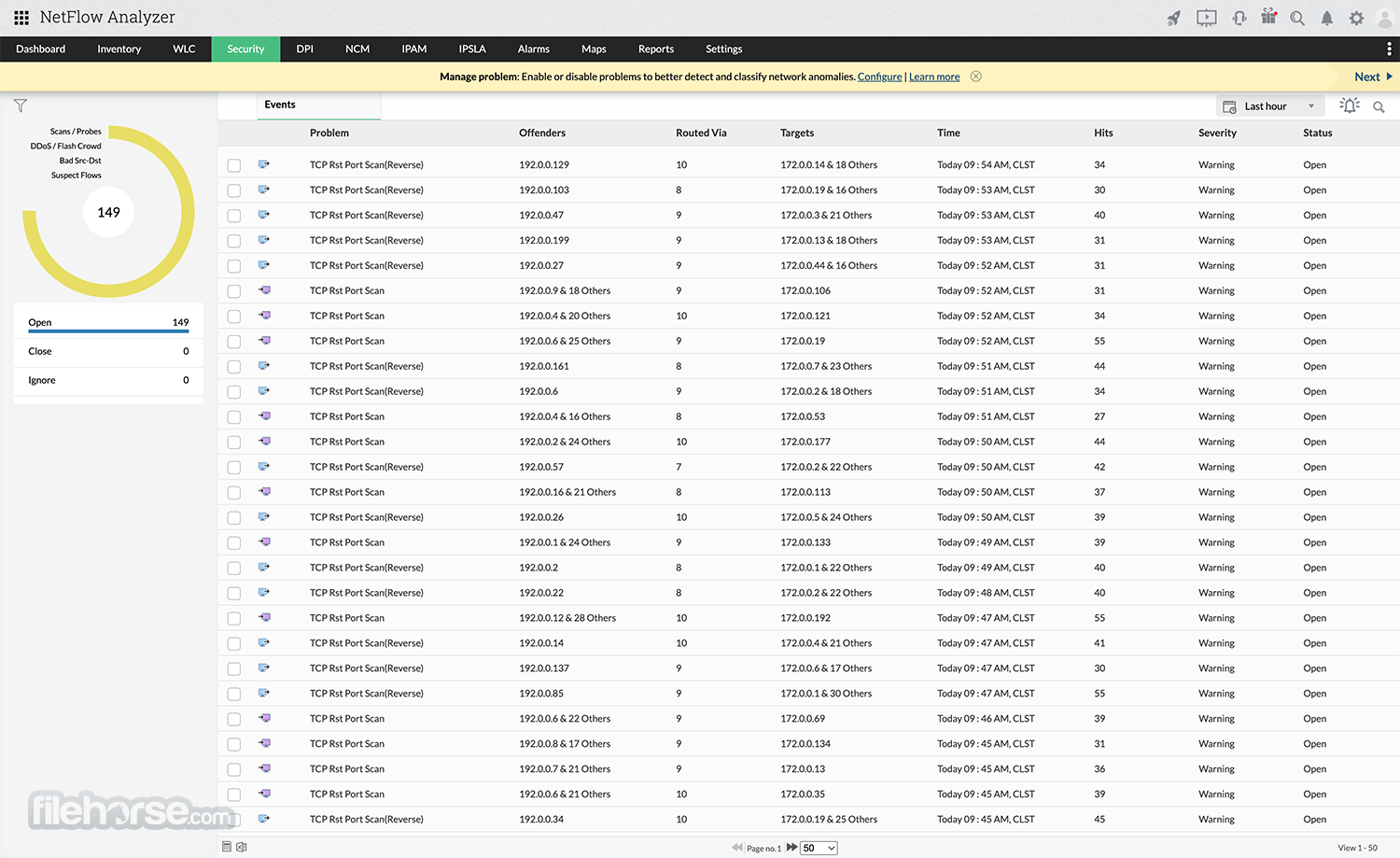1400x858 pixels.
Task: Click the event icon for target 172.0.0.106
Action: 264,290
